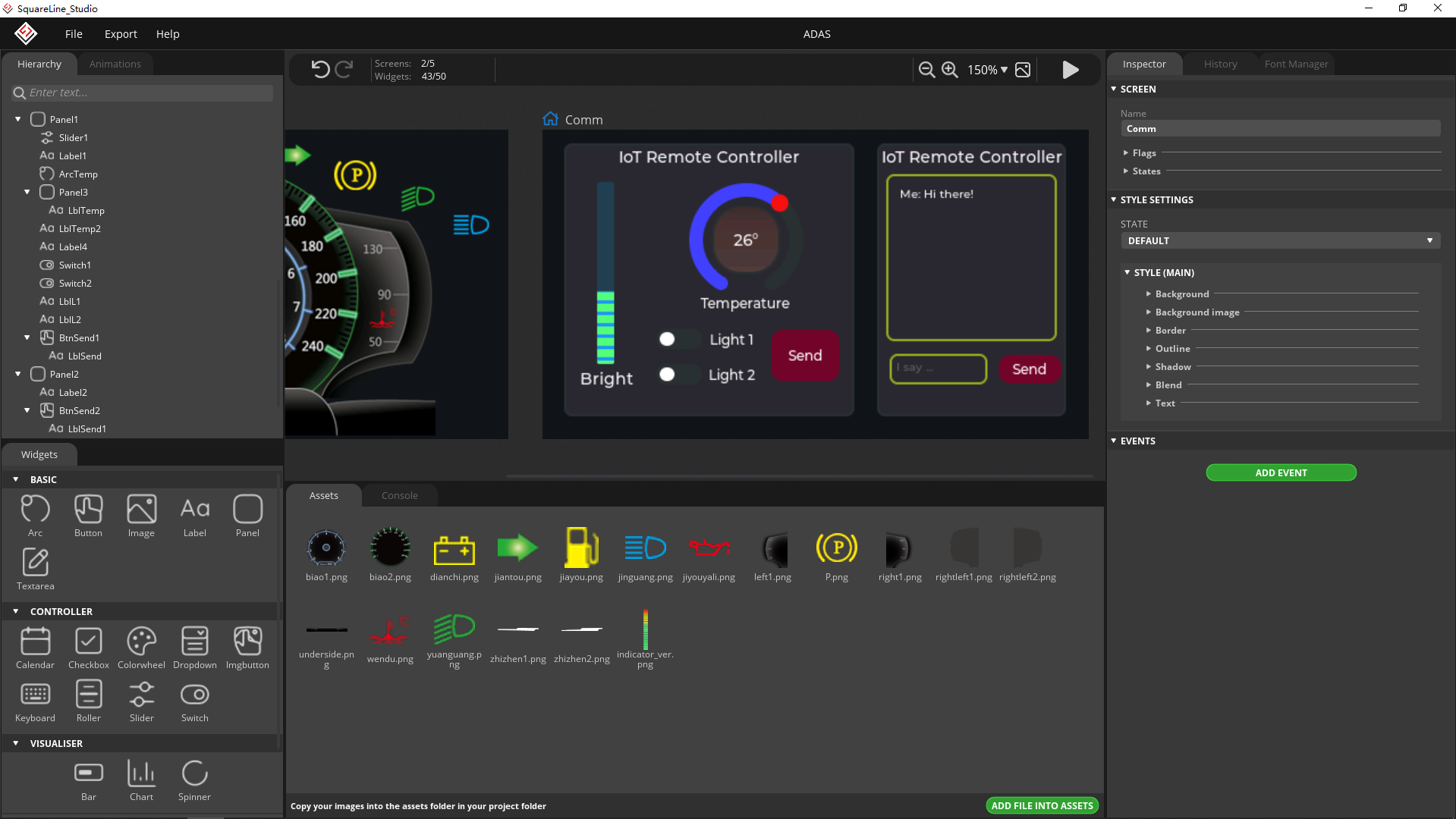
Task: Open the Help menu
Action: click(x=168, y=33)
